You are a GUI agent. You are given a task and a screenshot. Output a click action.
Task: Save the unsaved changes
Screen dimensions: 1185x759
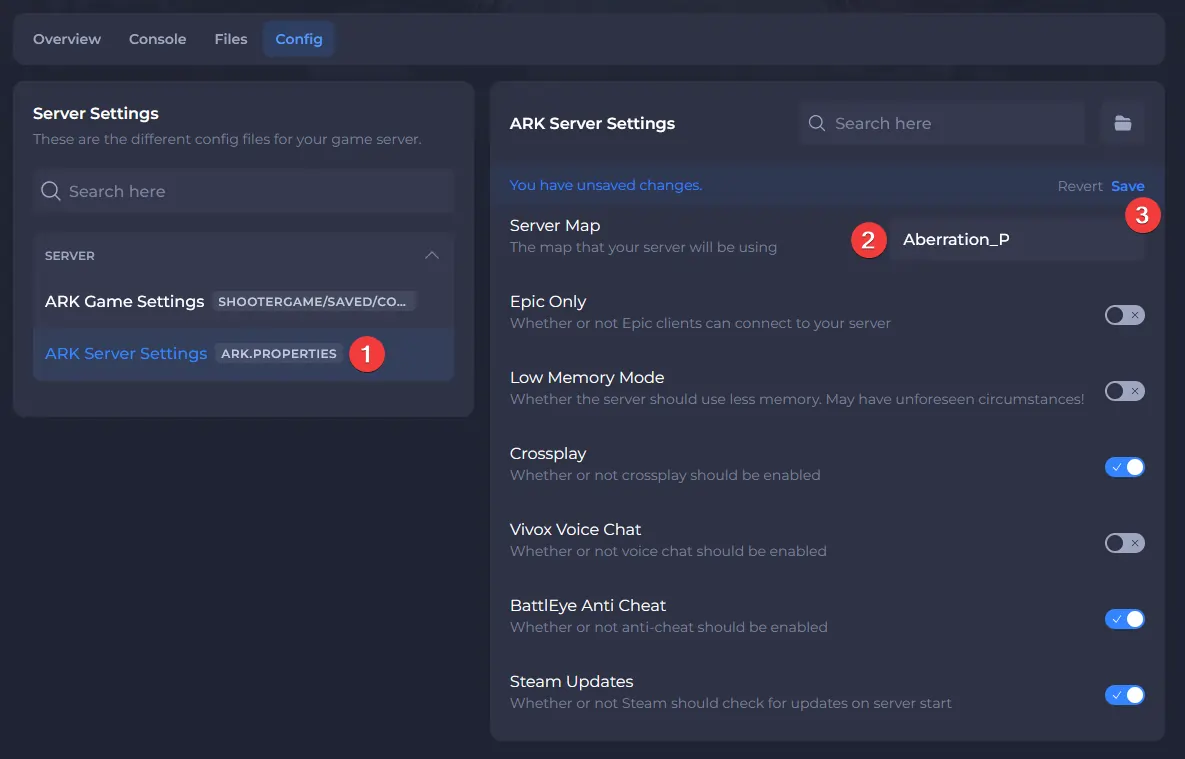pos(1127,186)
